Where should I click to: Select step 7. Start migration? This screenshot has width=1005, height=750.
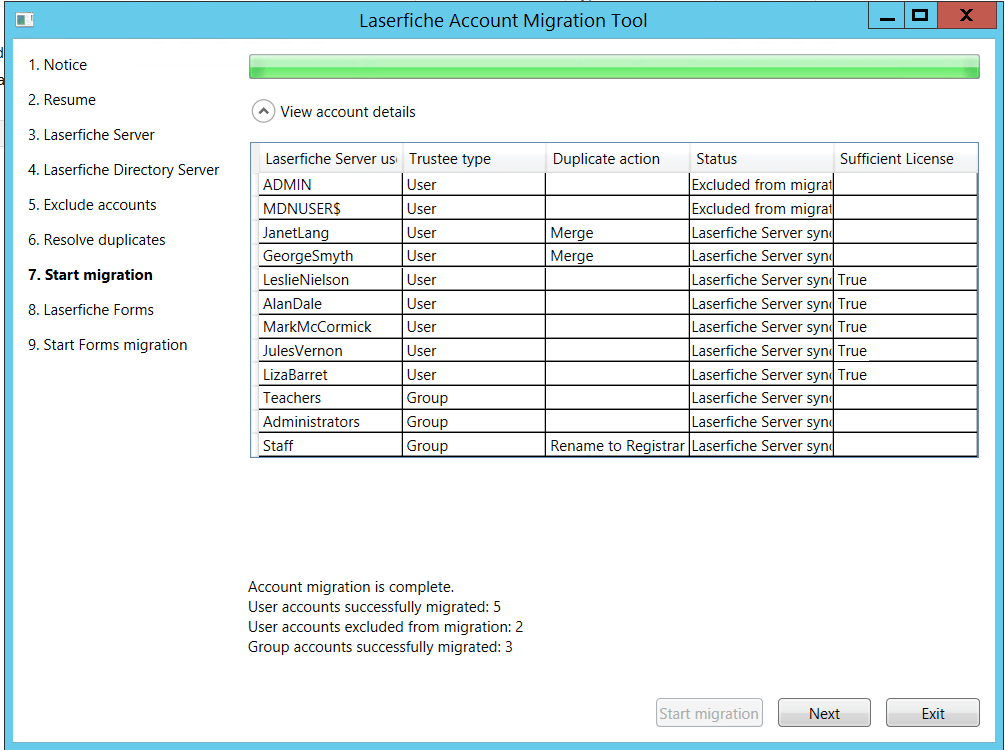click(90, 275)
